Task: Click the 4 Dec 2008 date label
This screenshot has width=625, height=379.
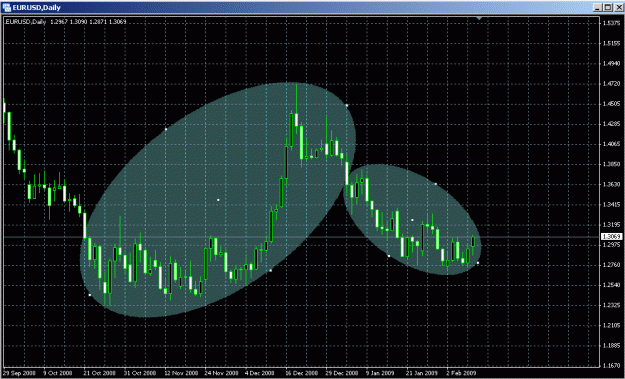Action: tap(259, 373)
